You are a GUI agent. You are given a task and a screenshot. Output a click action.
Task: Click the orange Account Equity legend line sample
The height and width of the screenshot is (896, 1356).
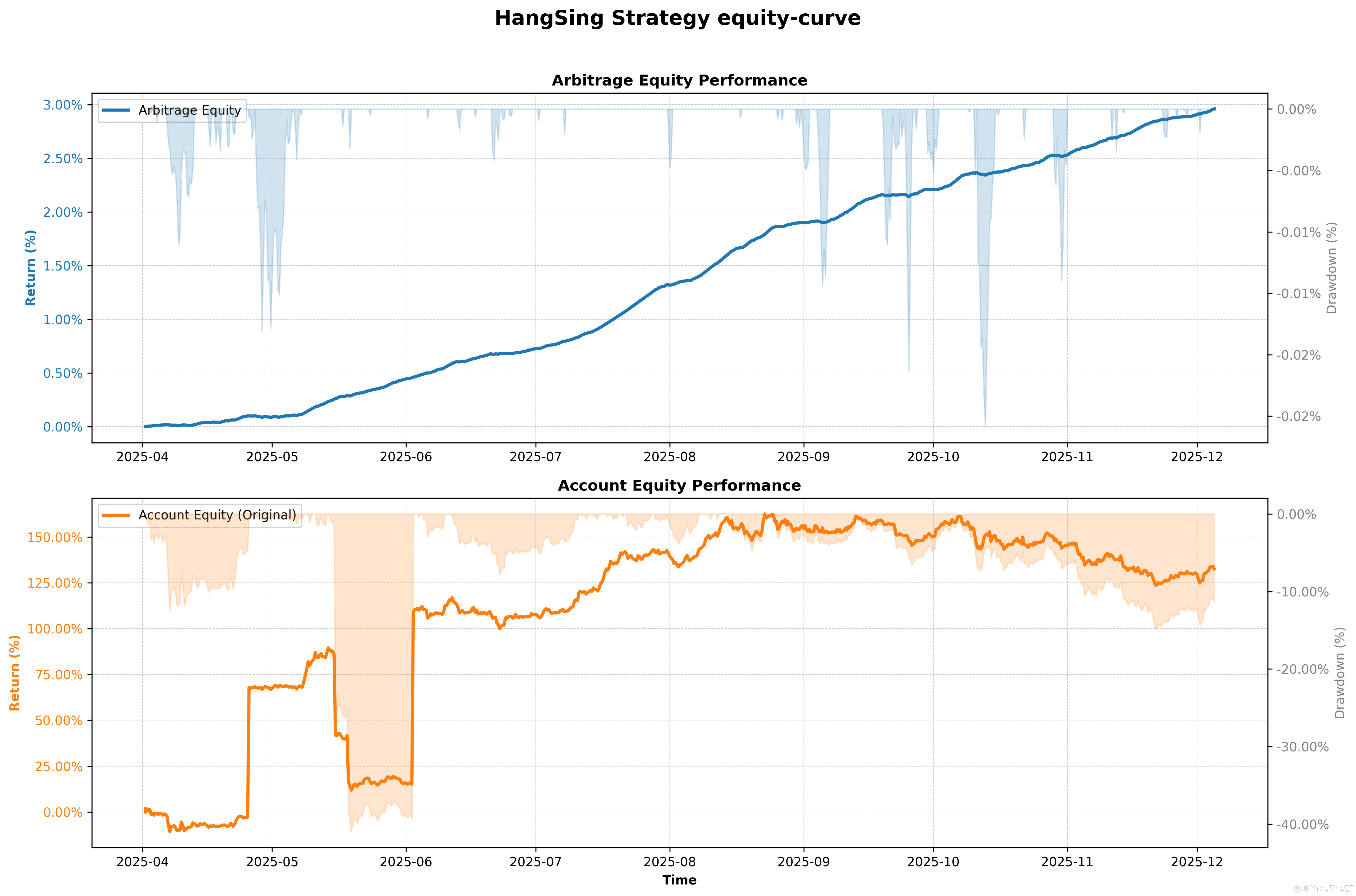(116, 515)
